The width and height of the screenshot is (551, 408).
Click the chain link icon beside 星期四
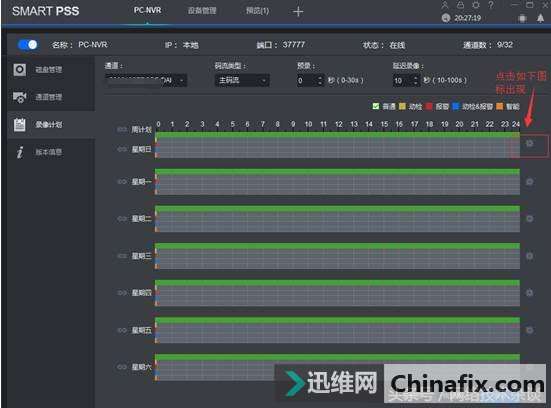(122, 292)
